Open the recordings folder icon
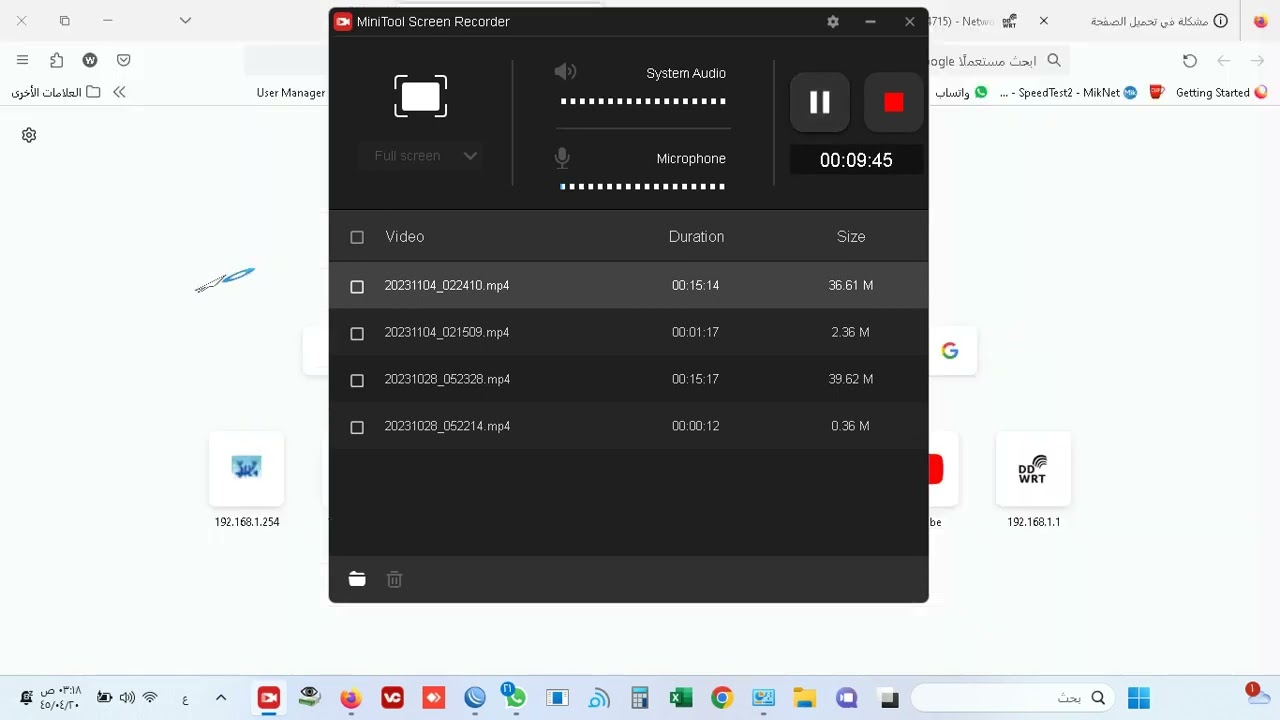The height and width of the screenshot is (720, 1280). tap(357, 579)
